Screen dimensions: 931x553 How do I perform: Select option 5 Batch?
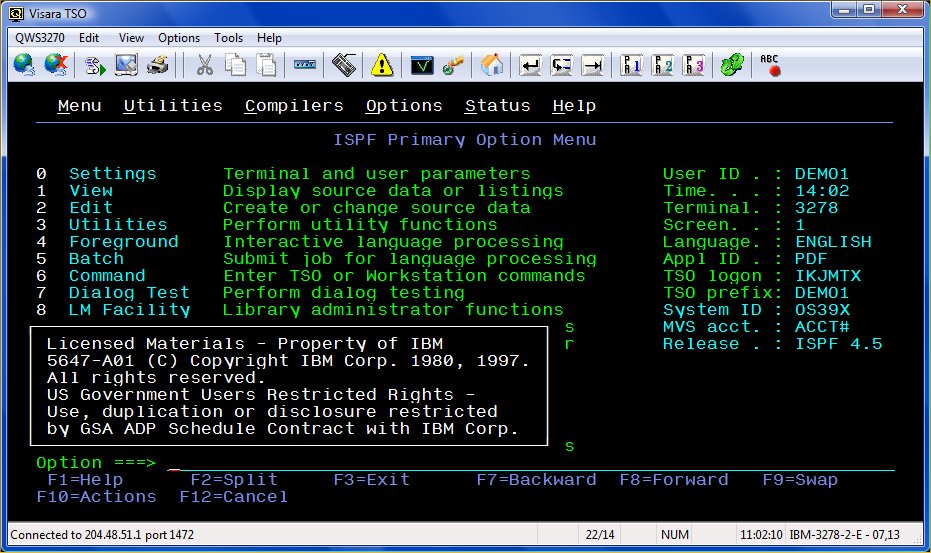(96, 259)
